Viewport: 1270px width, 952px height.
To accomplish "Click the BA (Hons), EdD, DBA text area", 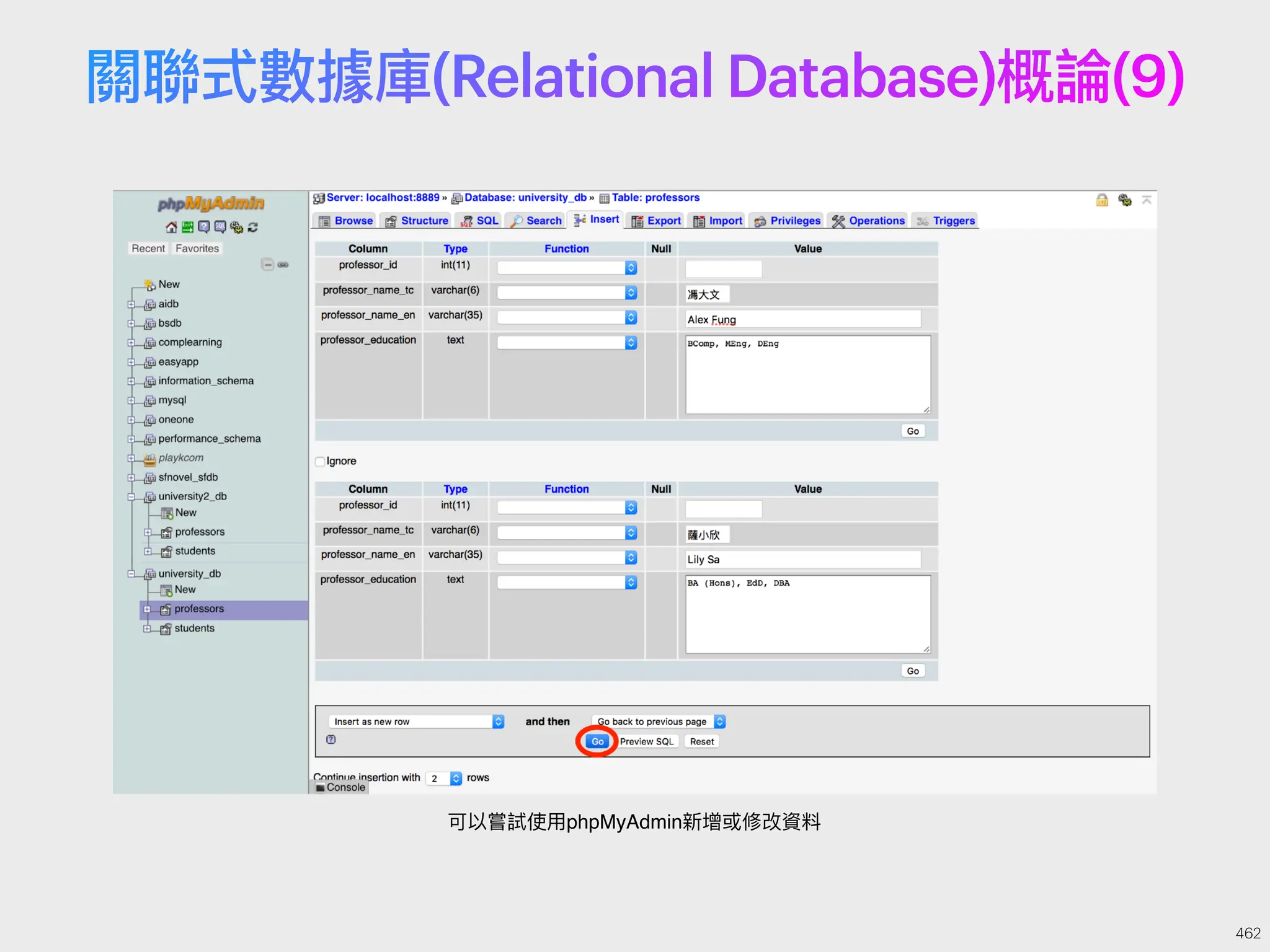I will point(807,615).
